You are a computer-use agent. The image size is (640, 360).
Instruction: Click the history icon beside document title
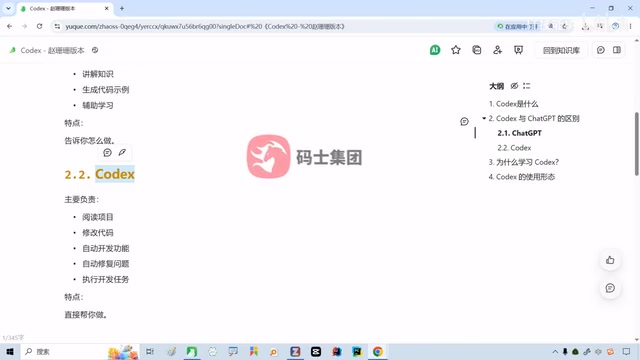click(95, 50)
